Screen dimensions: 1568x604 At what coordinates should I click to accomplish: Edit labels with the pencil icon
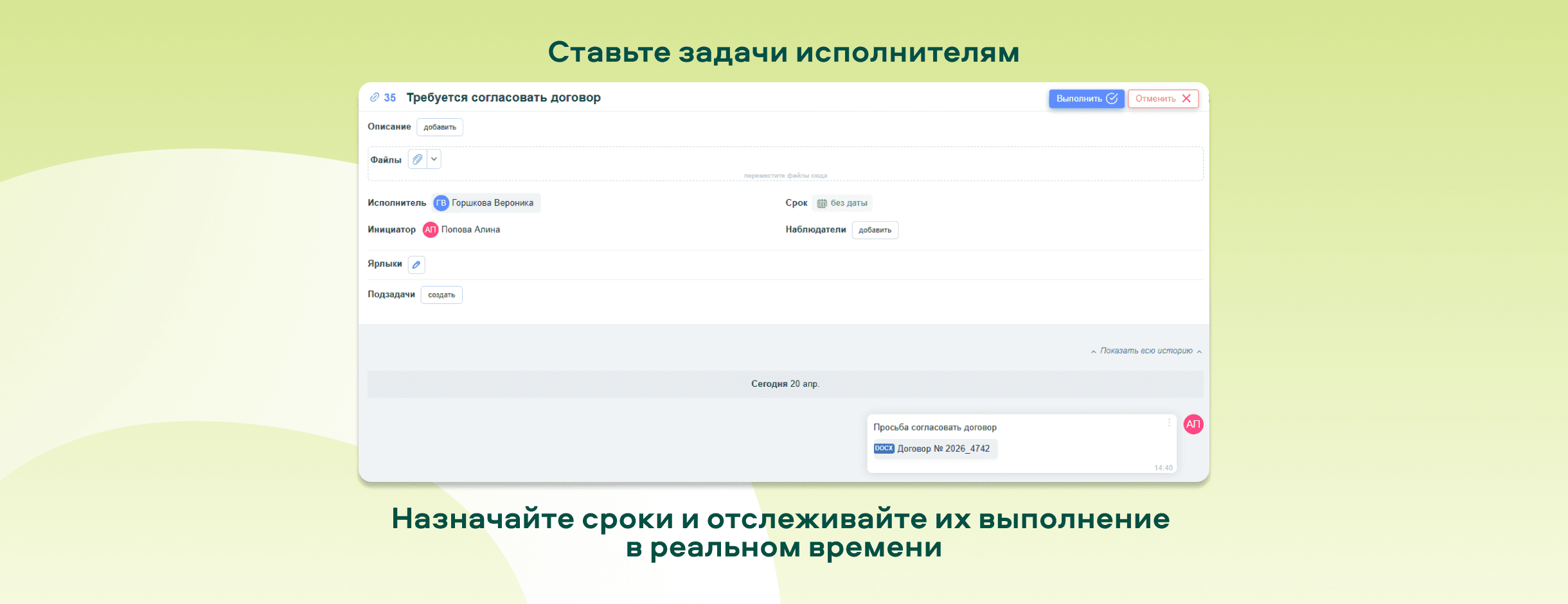point(416,264)
